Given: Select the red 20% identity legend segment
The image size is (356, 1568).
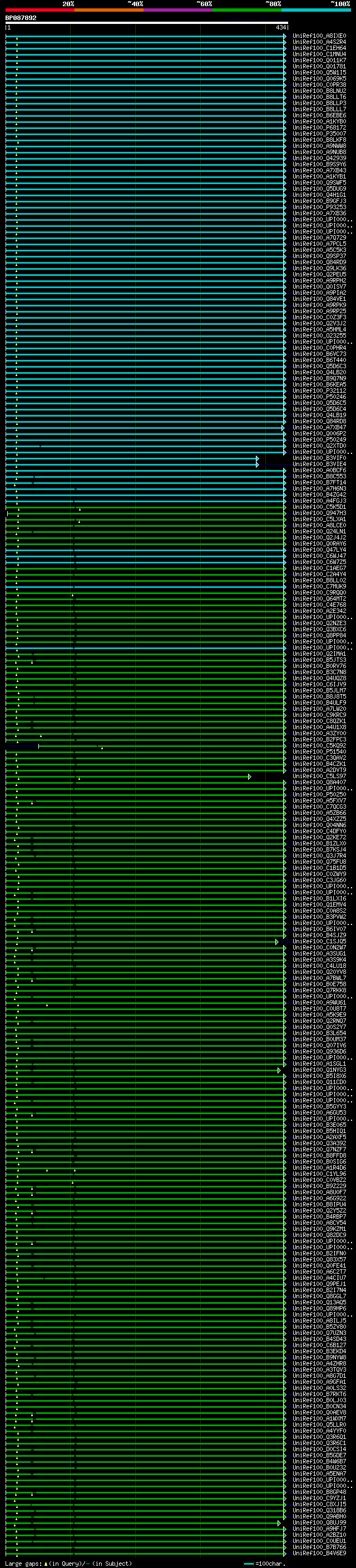Looking at the screenshot, I should coord(39,10).
